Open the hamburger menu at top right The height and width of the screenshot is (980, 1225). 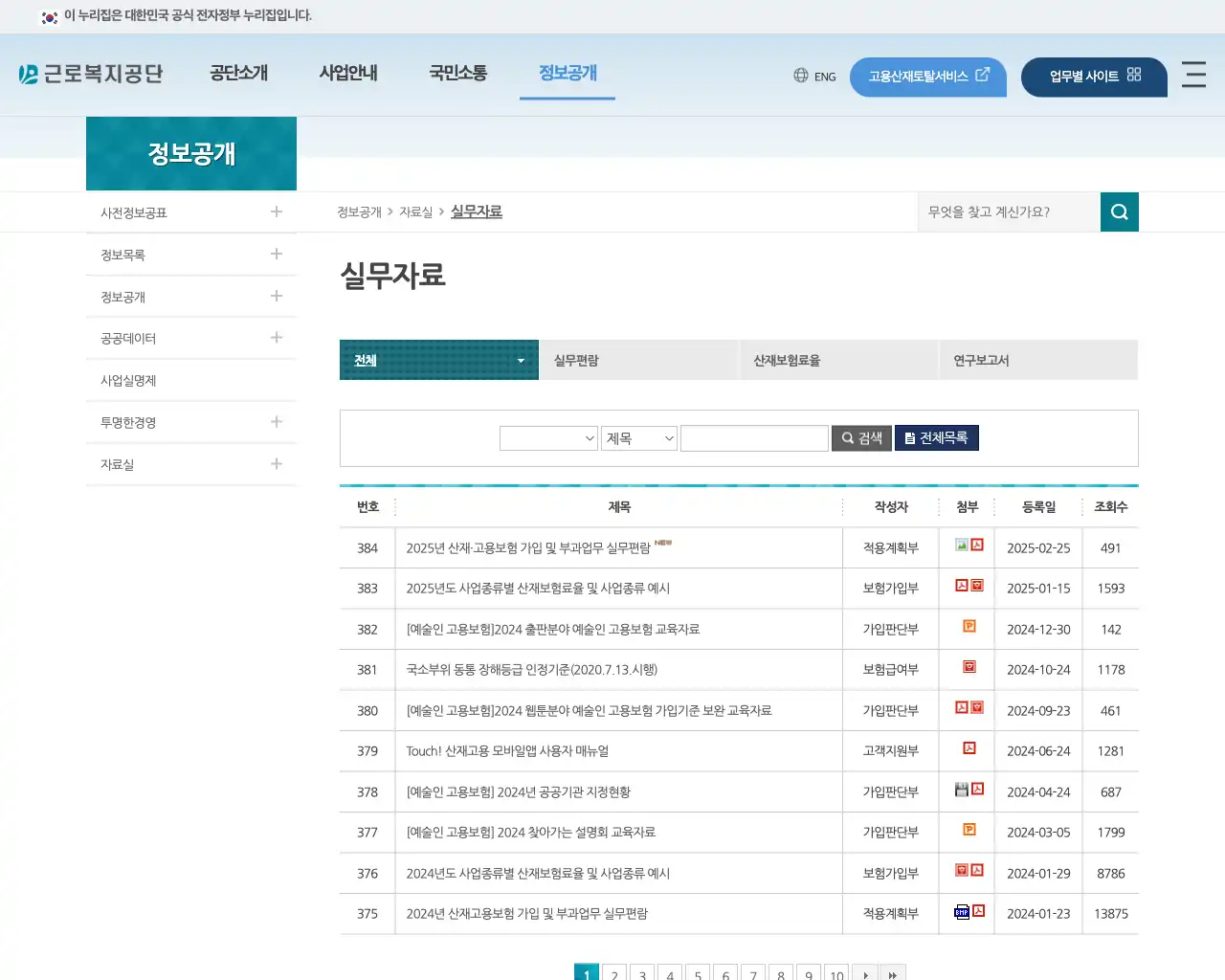pyautogui.click(x=1193, y=77)
